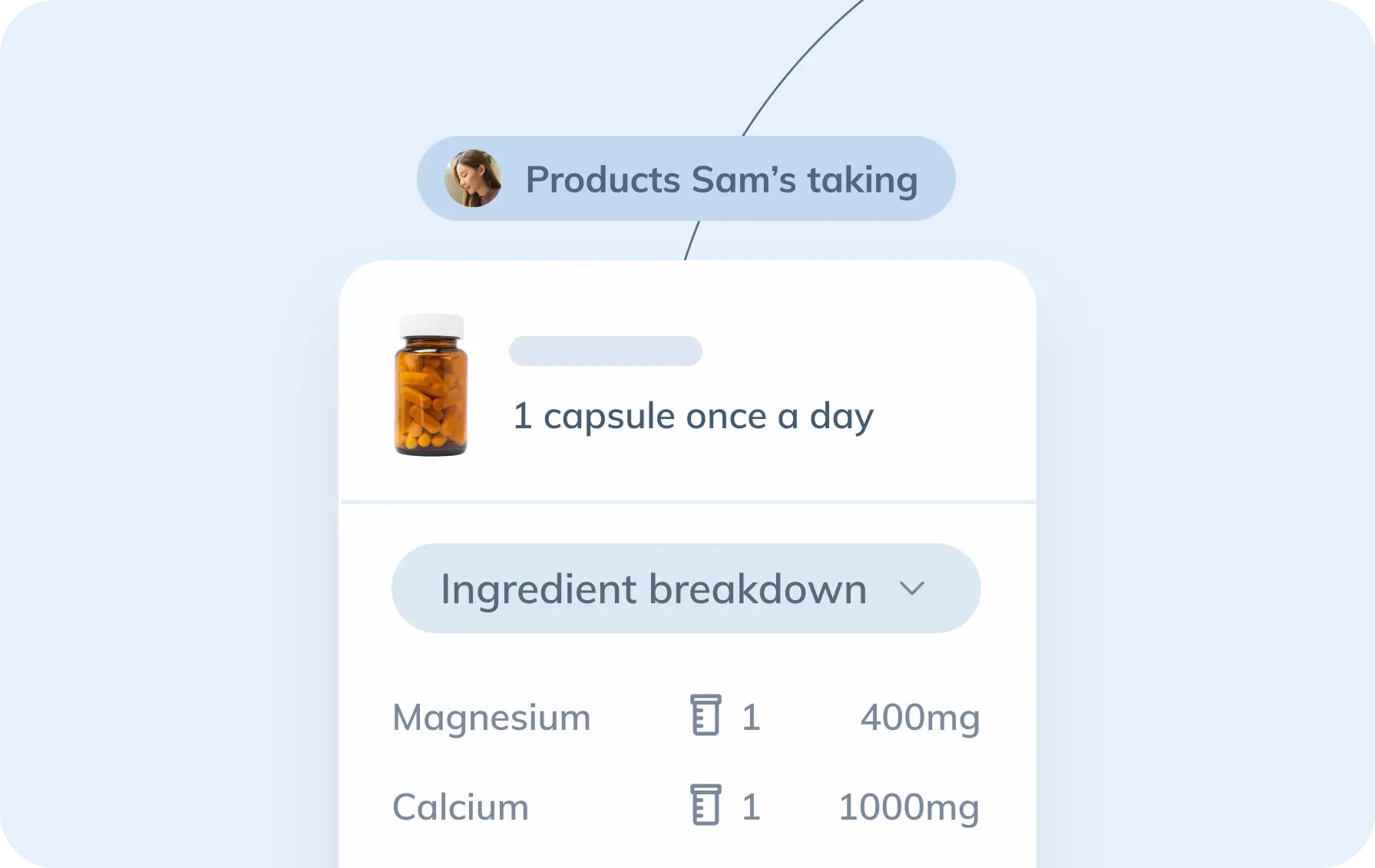Click the "1 capsule once a day" dosage text
This screenshot has height=868, width=1375.
pos(692,417)
